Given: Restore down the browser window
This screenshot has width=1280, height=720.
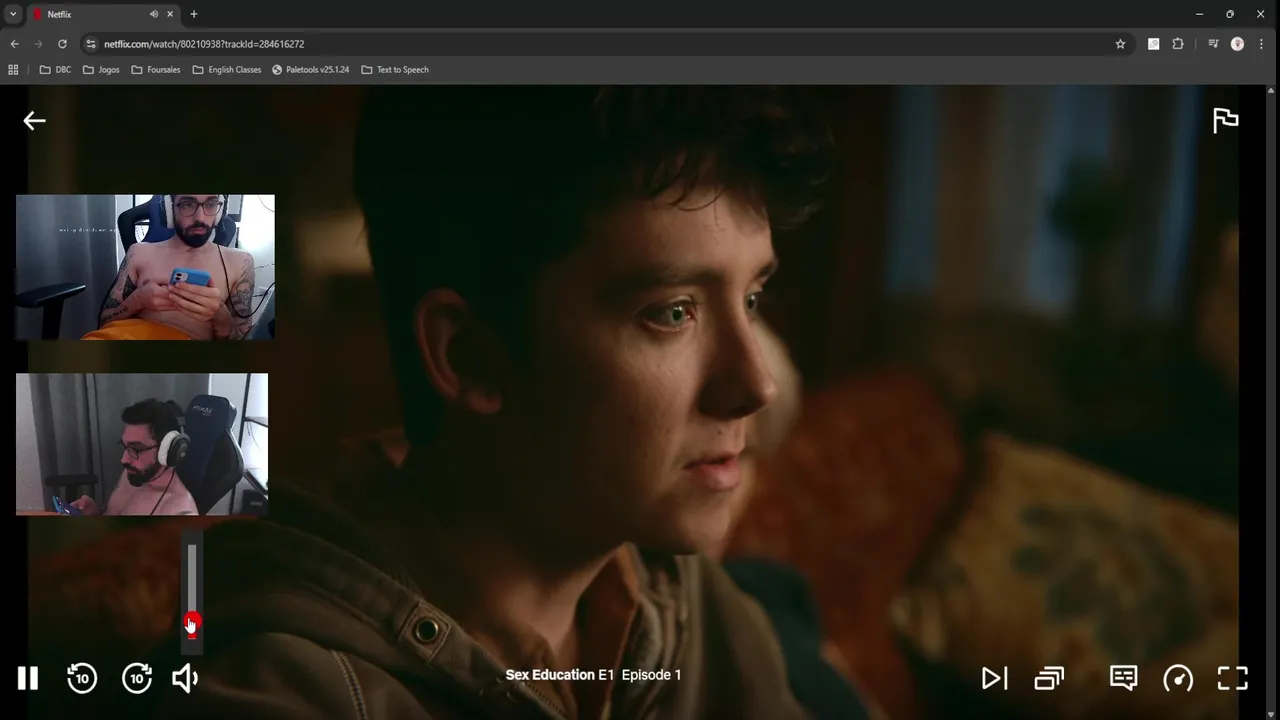Looking at the screenshot, I should (x=1230, y=14).
